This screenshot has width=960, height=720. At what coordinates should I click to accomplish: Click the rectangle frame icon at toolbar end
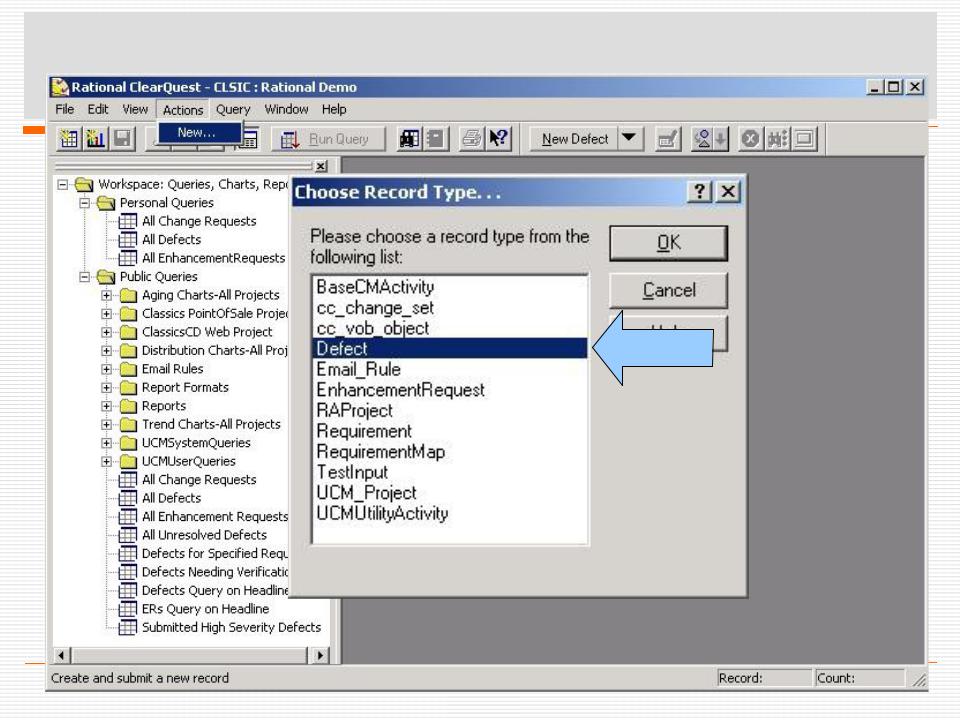click(x=804, y=139)
